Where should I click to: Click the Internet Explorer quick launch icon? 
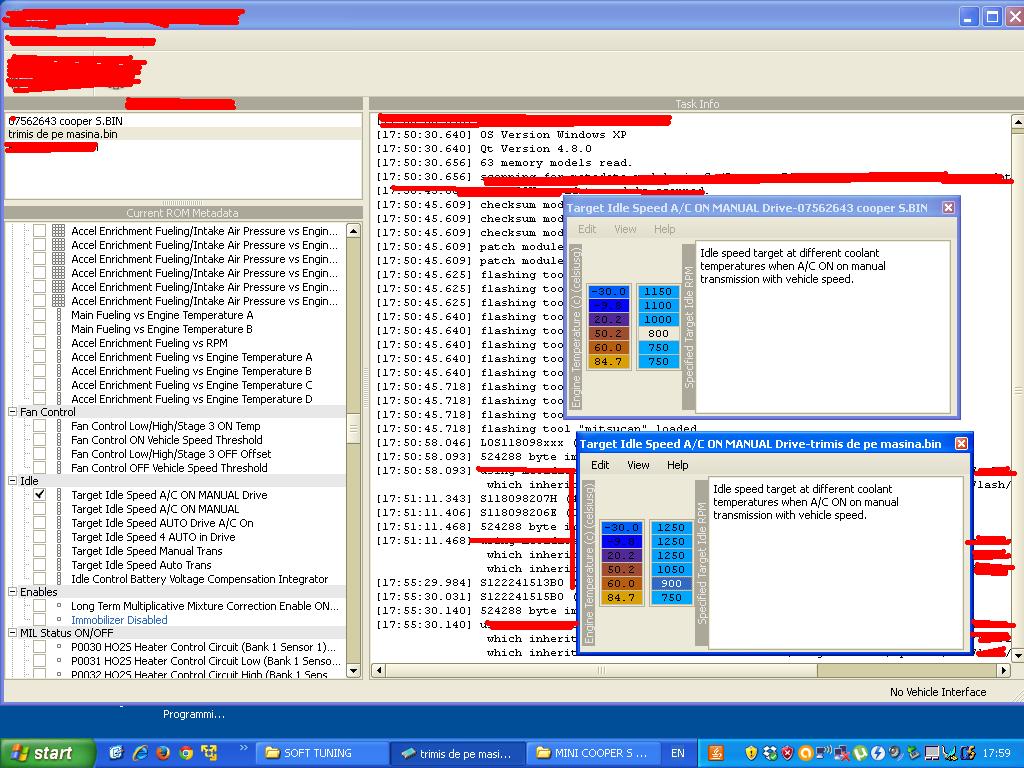coord(140,753)
